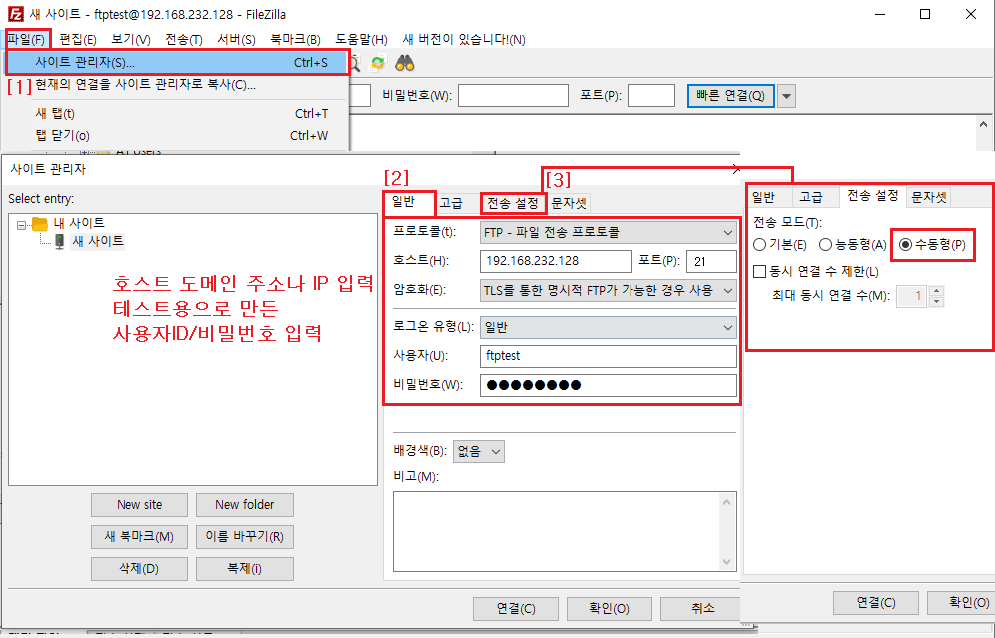Select the 새 사이트 entry in the tree
This screenshot has width=995, height=638.
(97, 241)
